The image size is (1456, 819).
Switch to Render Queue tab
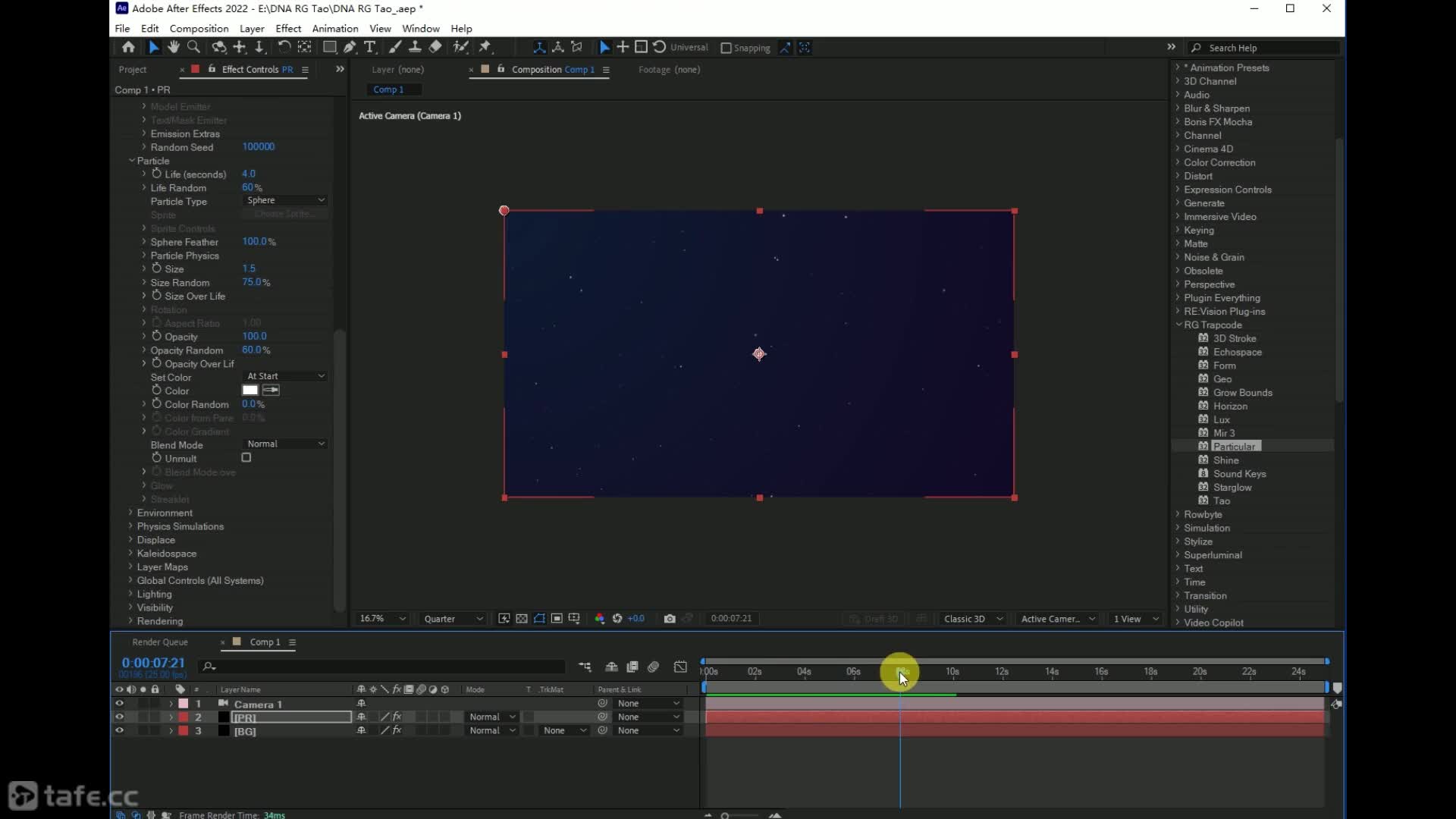coord(160,642)
